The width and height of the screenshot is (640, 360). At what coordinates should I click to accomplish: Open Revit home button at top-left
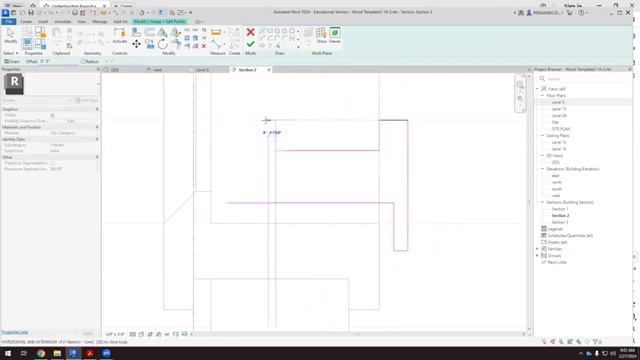5,13
